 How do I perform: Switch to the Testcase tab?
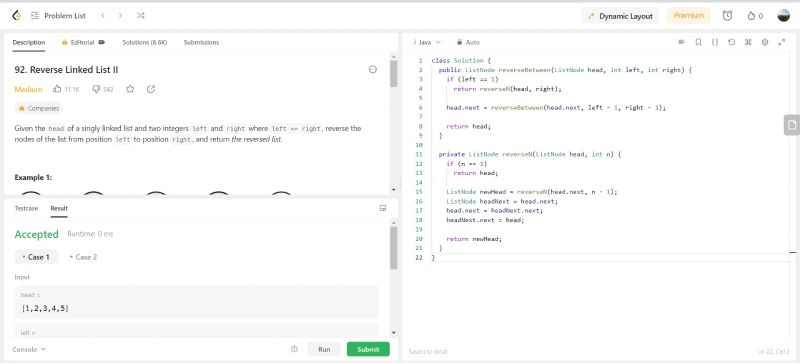pos(26,208)
